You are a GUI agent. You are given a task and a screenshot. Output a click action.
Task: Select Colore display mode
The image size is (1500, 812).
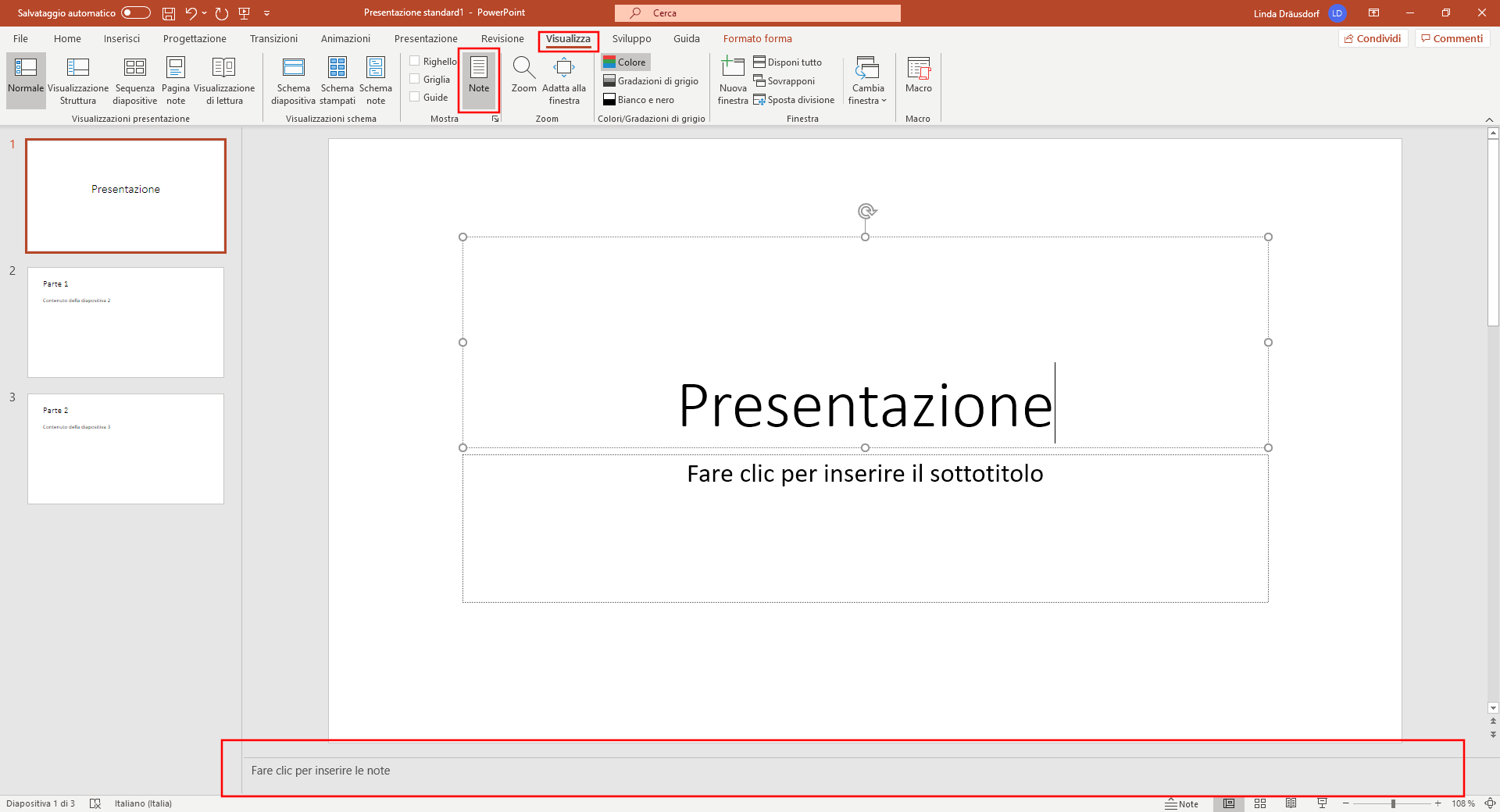(x=625, y=62)
